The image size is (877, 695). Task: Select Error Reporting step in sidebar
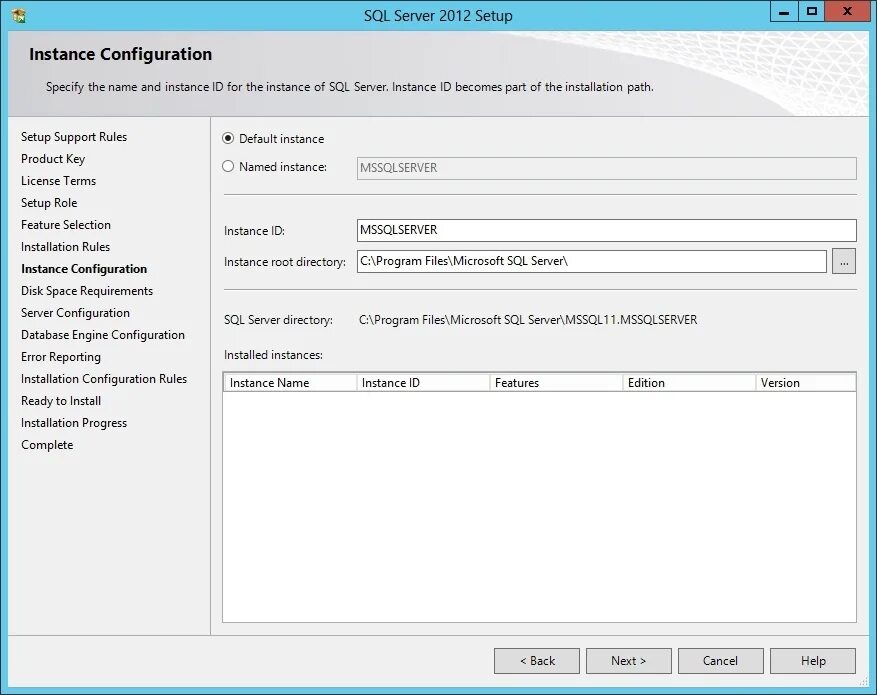[61, 357]
